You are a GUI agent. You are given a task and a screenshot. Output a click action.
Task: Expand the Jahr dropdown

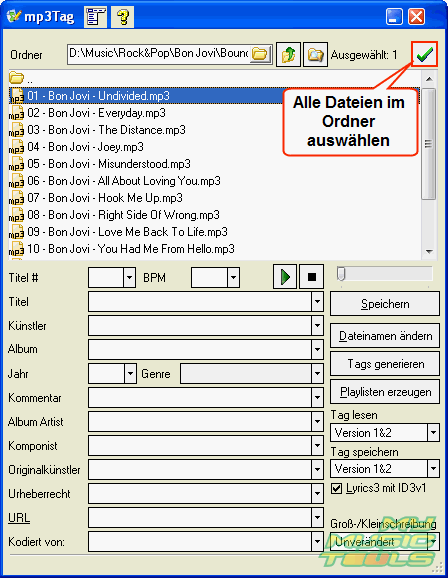130,373
